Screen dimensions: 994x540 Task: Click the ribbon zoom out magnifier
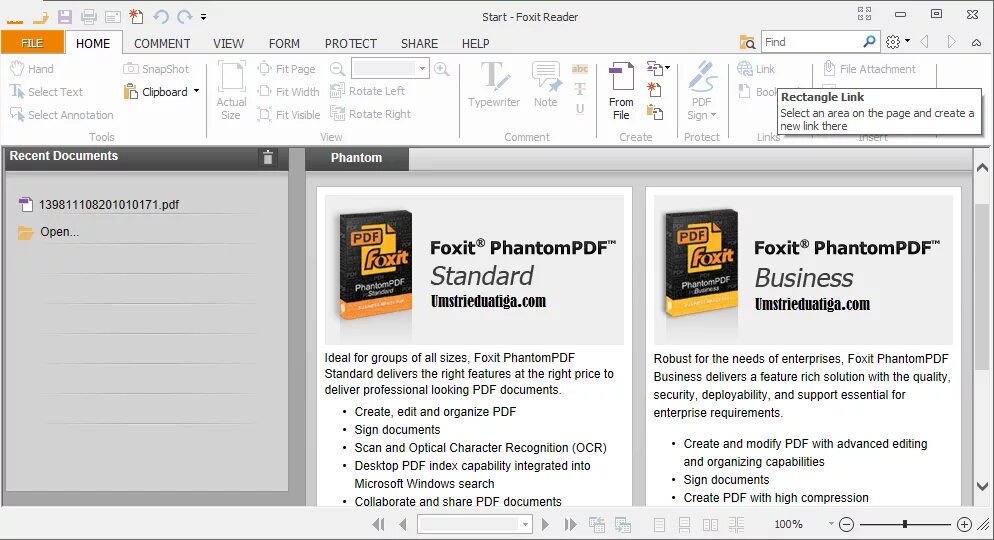[338, 68]
